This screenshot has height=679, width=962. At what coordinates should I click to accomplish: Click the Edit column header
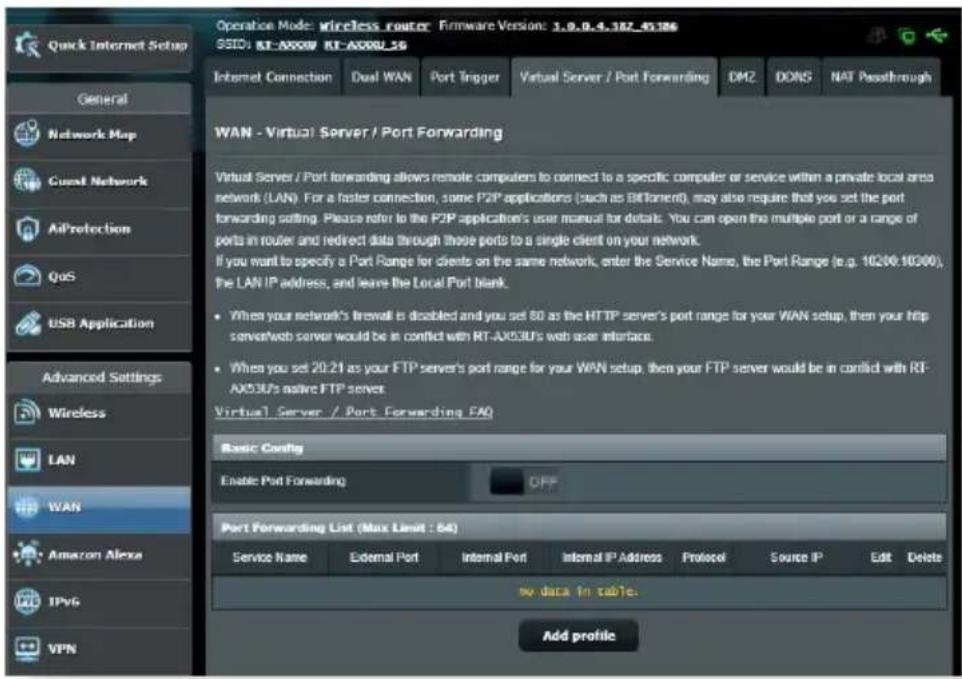tap(880, 558)
